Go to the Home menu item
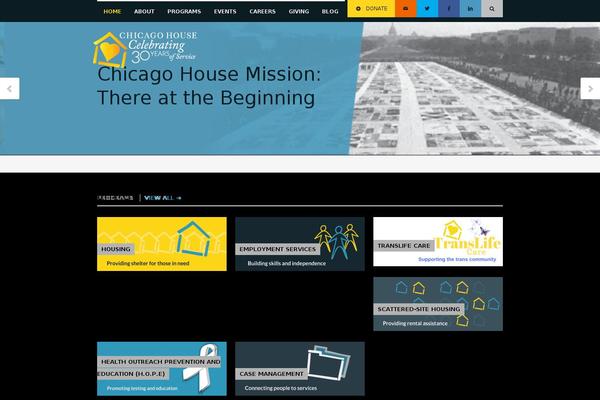 coord(112,11)
